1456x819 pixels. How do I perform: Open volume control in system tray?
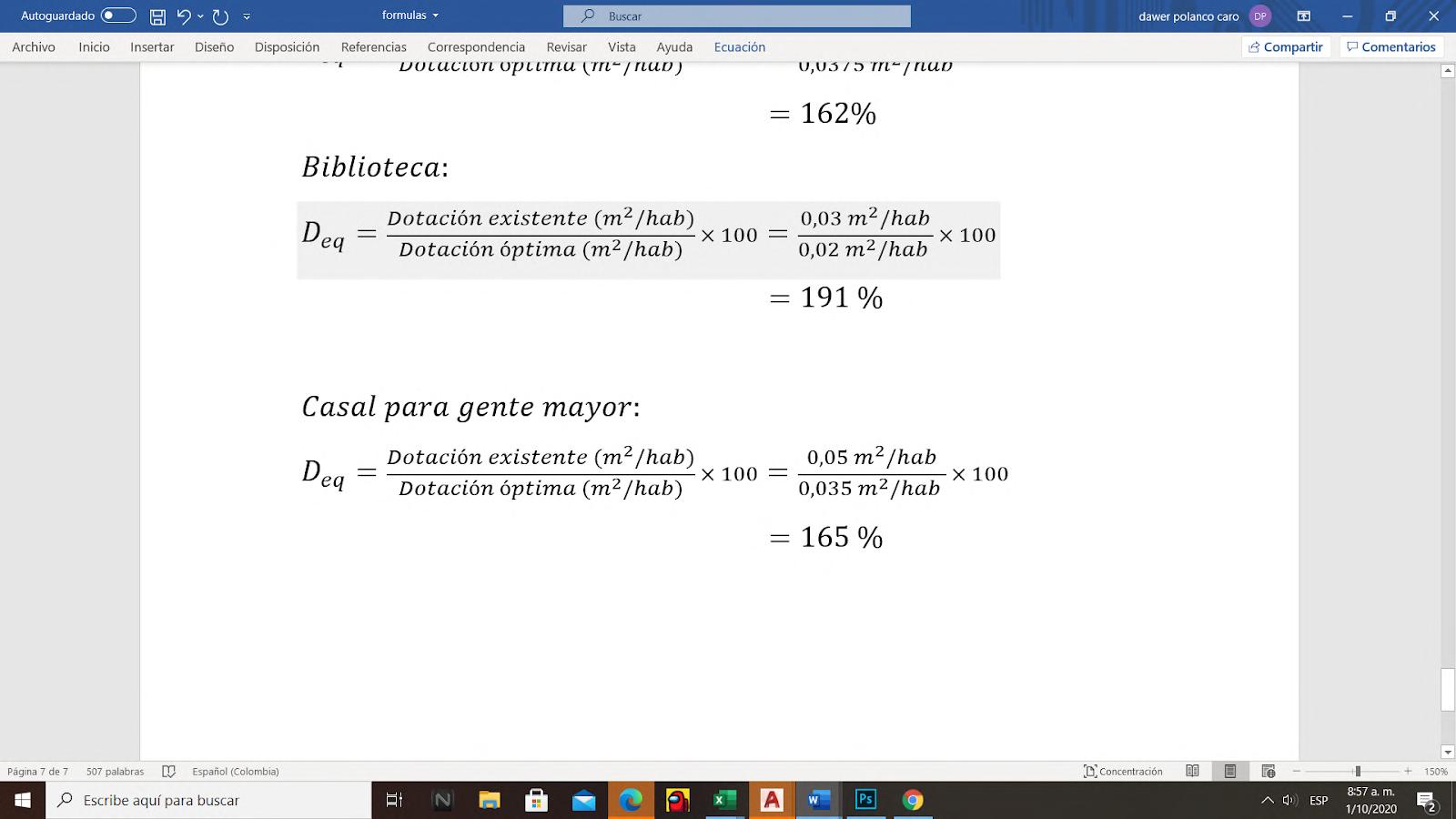1289,801
